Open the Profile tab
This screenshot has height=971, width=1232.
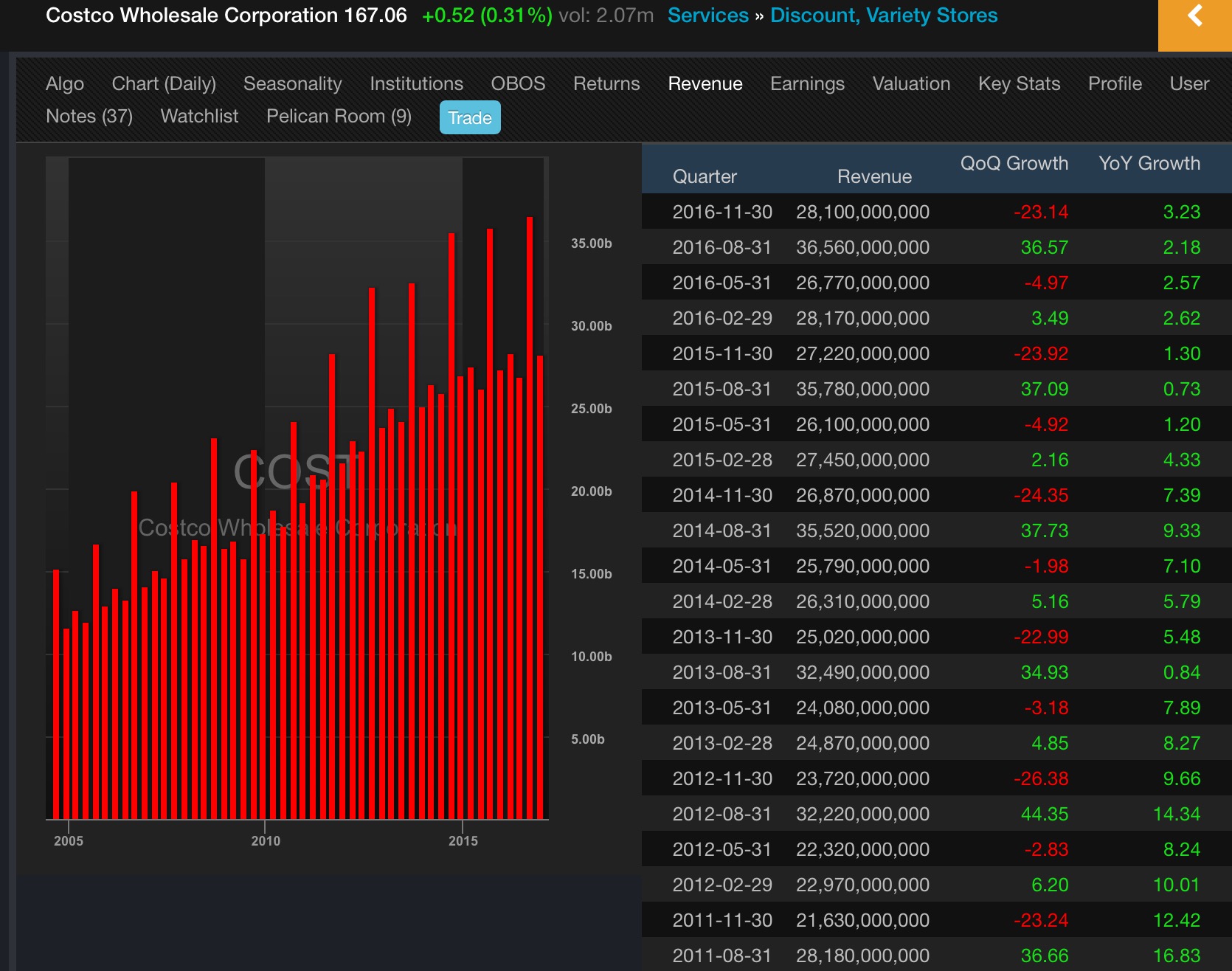[1115, 84]
